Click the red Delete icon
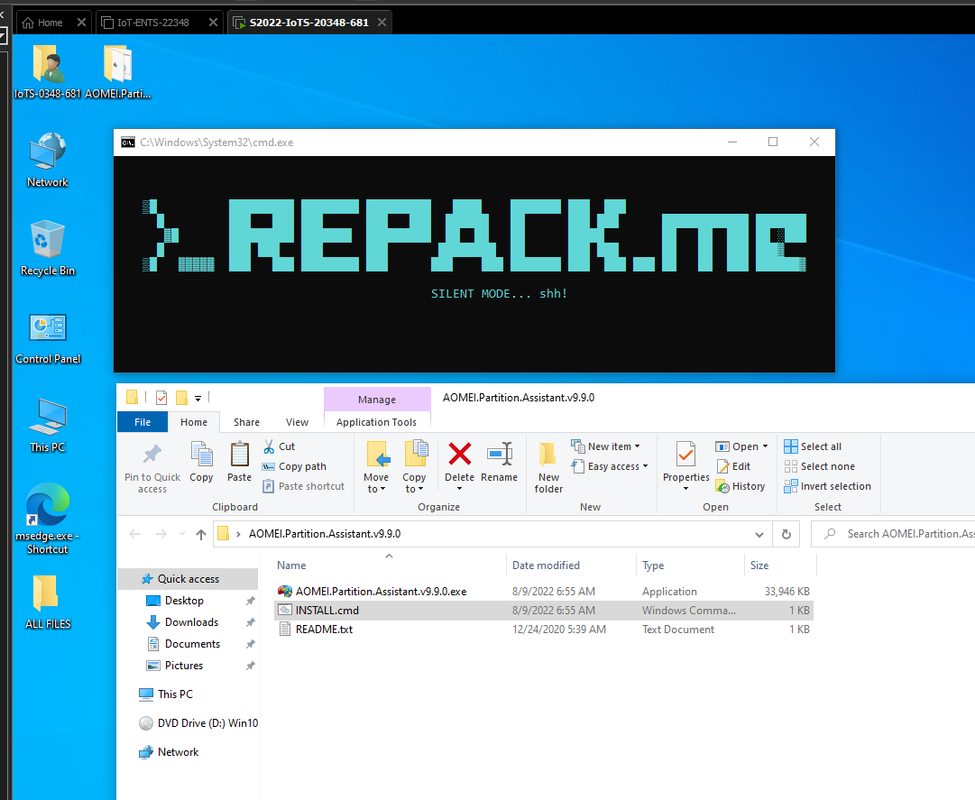 click(x=460, y=454)
